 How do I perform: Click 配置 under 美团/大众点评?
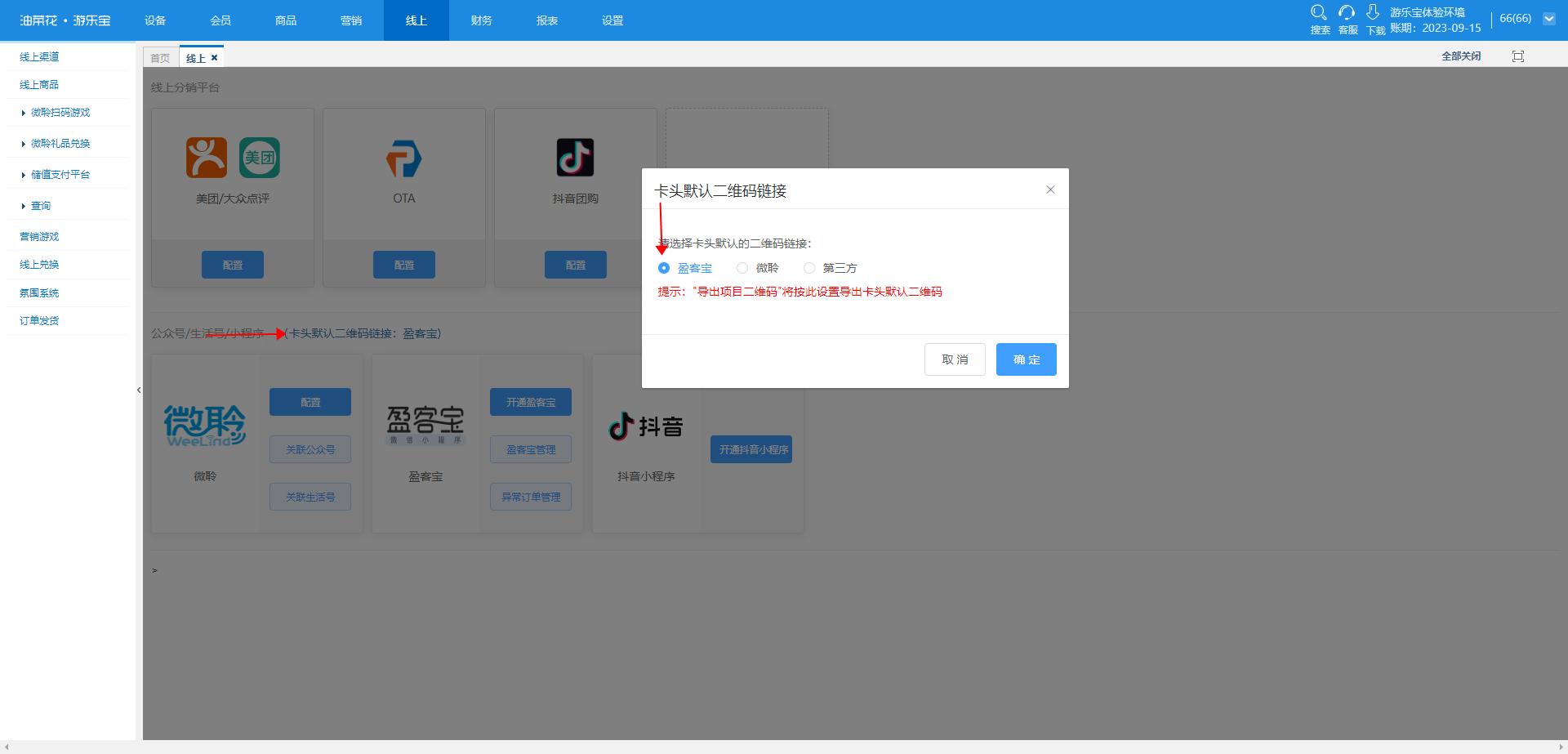pyautogui.click(x=233, y=265)
